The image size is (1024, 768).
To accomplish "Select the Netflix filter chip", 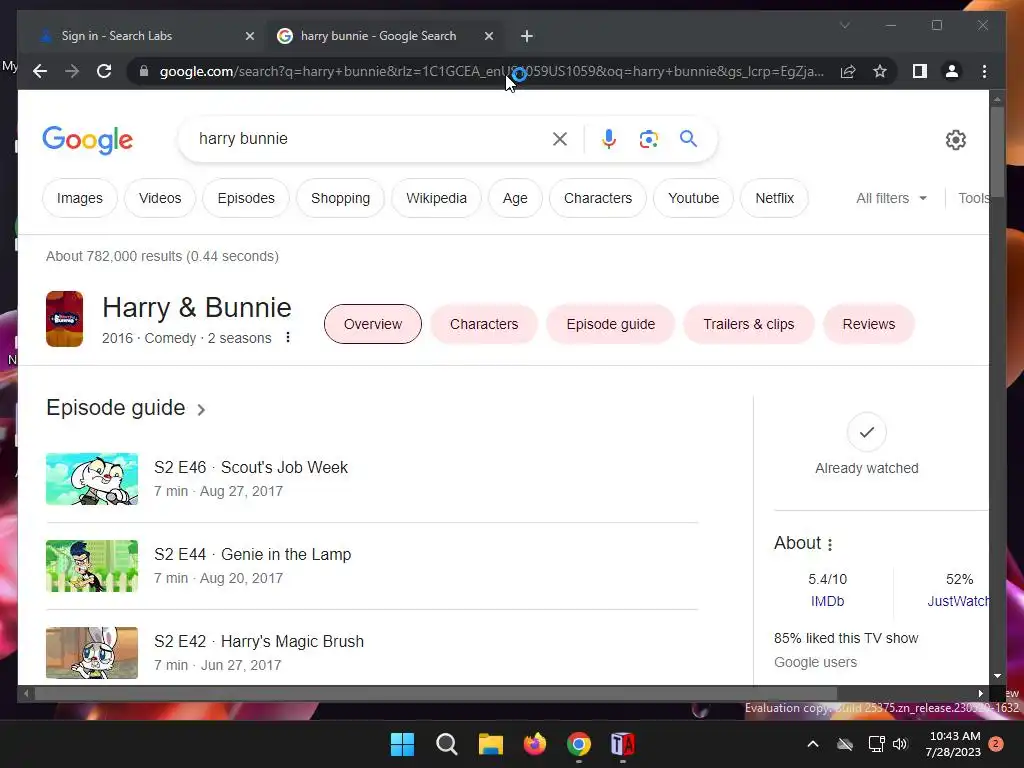I will click(775, 198).
